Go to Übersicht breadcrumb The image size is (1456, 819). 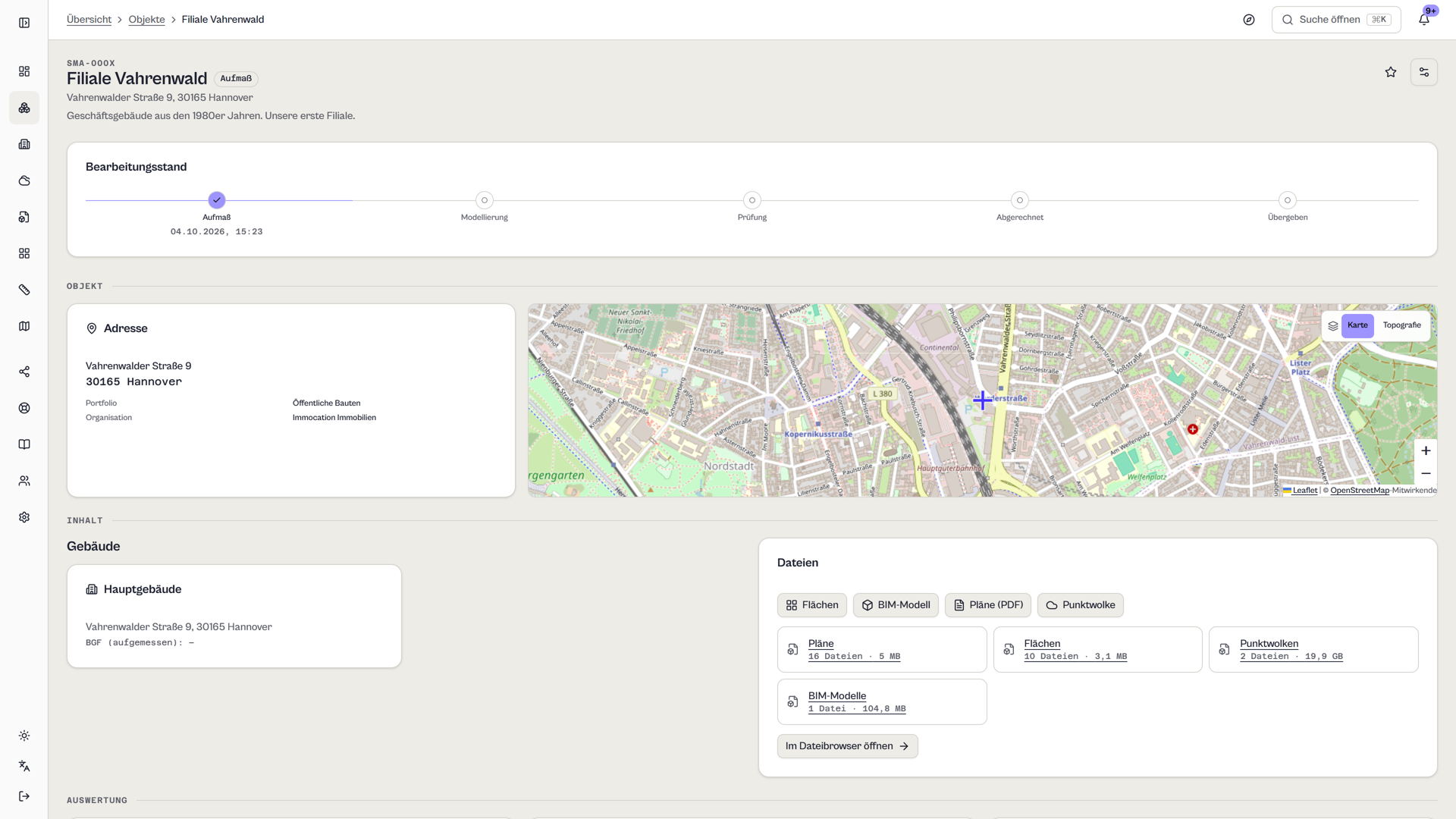pyautogui.click(x=89, y=20)
